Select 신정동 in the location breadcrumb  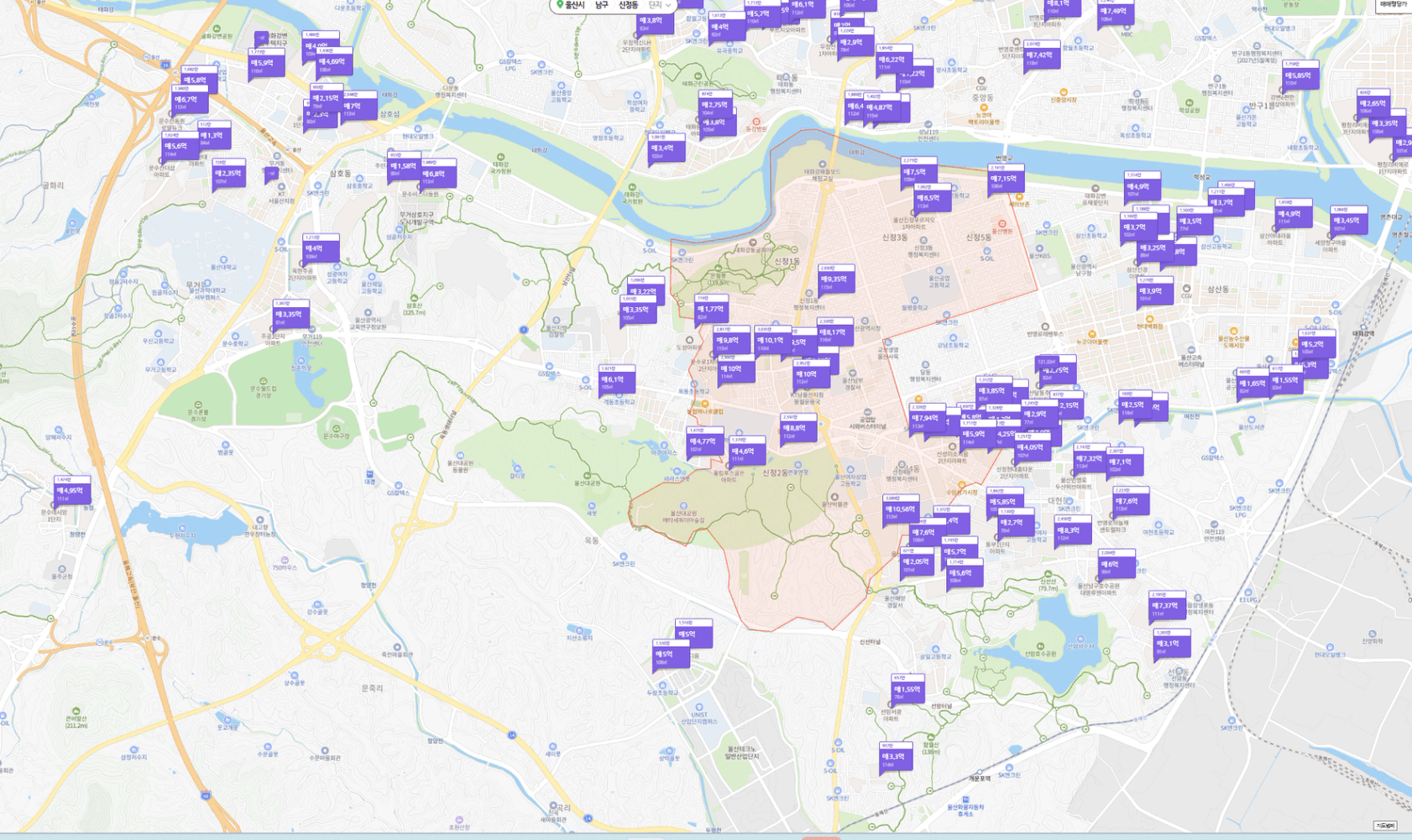coord(628,5)
